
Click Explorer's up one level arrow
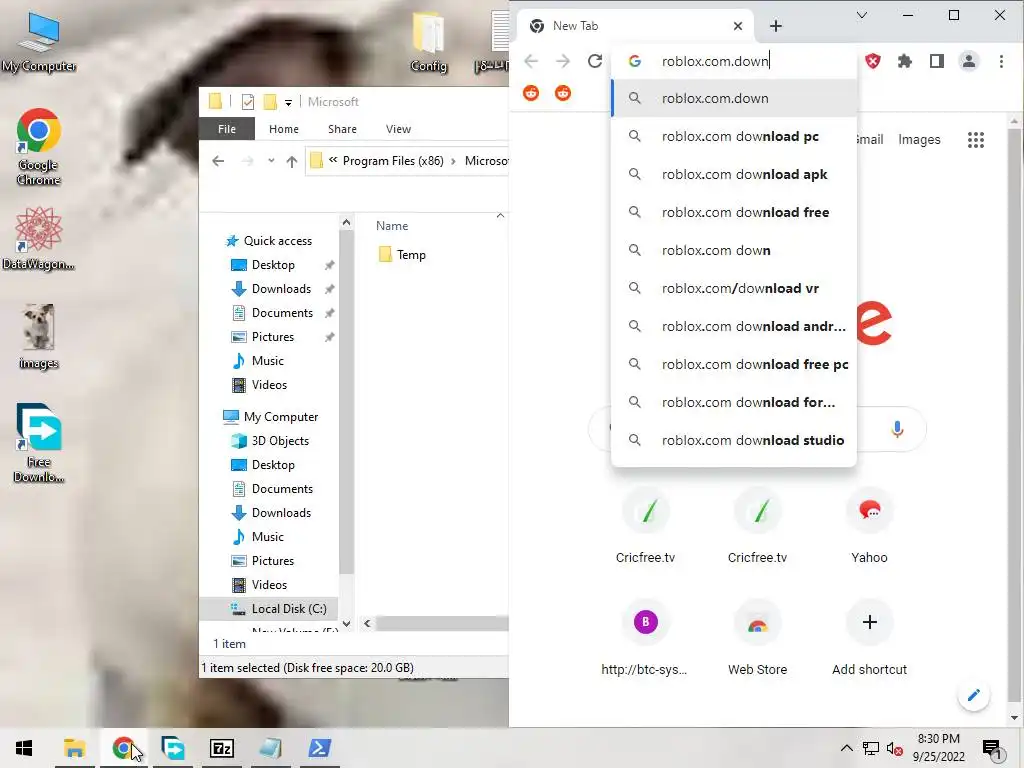pos(291,161)
